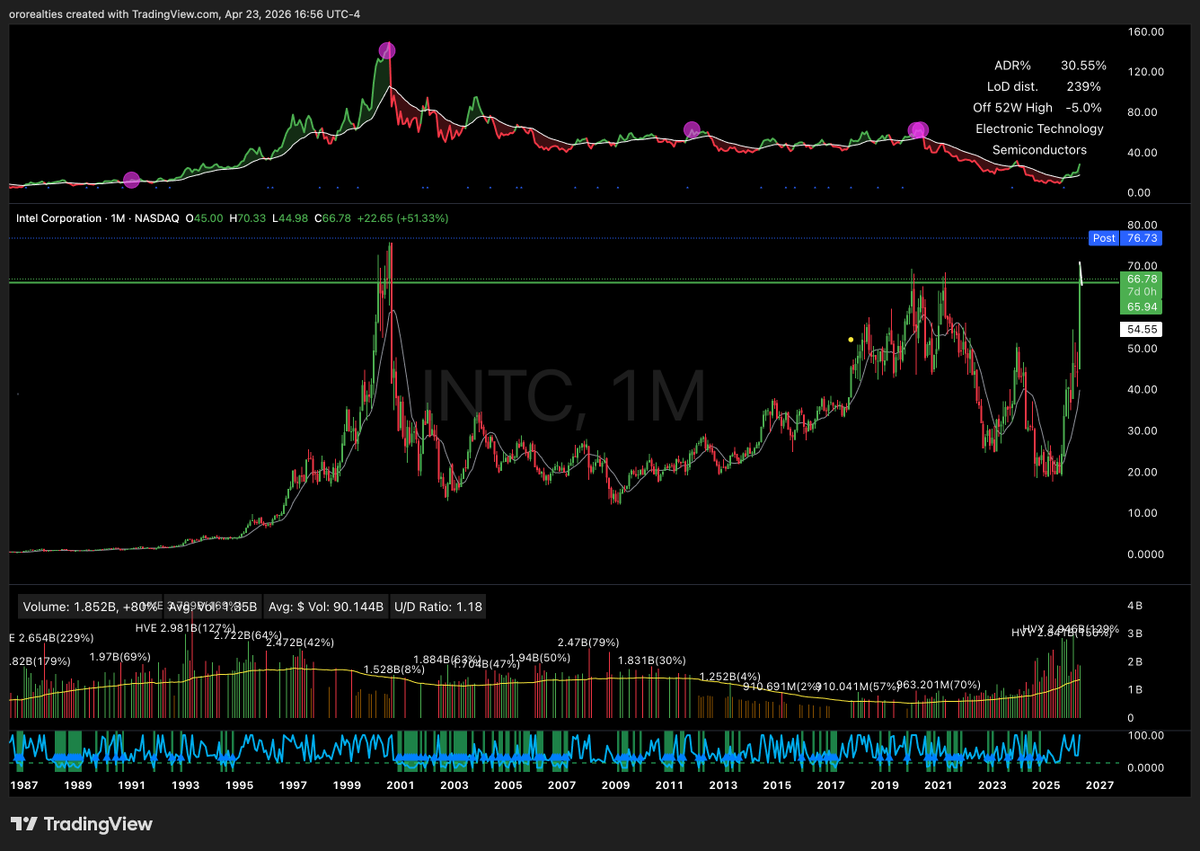Click the 100.00 oscillator scale value
The width and height of the screenshot is (1200, 851).
1145,735
